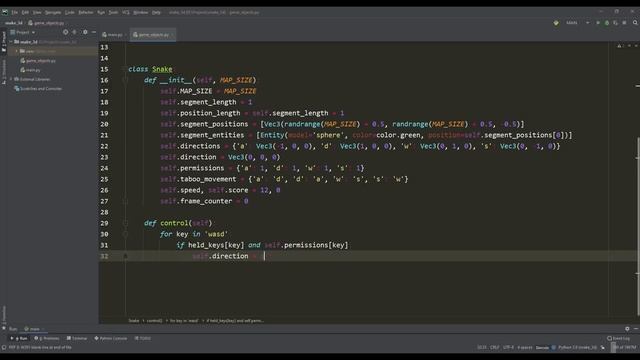The width and height of the screenshot is (640, 360).
Task: Collapse the snake_3d project root node
Action: tap(11, 42)
